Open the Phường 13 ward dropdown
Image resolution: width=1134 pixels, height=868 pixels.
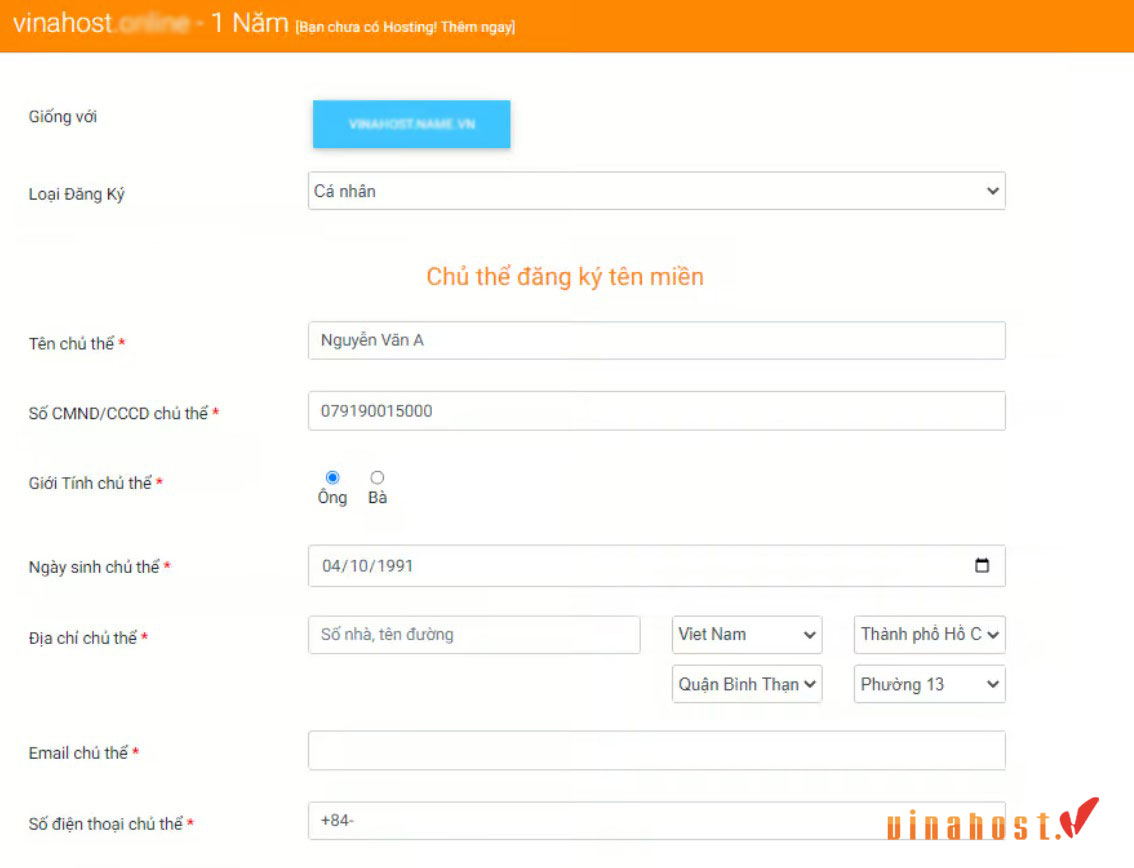click(x=929, y=684)
